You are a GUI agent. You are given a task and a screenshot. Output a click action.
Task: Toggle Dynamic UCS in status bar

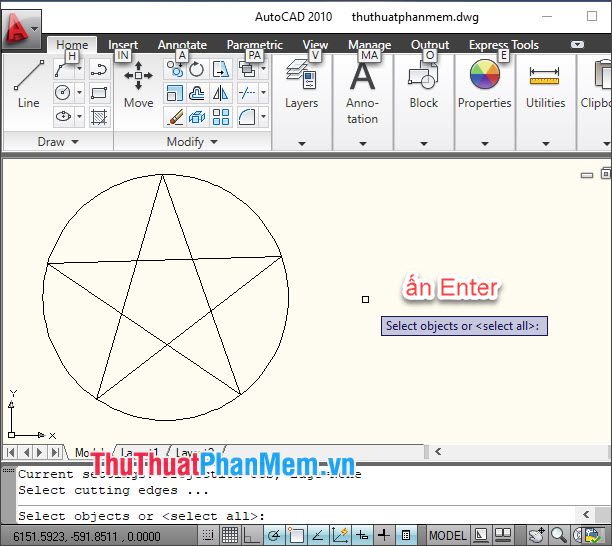click(x=340, y=535)
